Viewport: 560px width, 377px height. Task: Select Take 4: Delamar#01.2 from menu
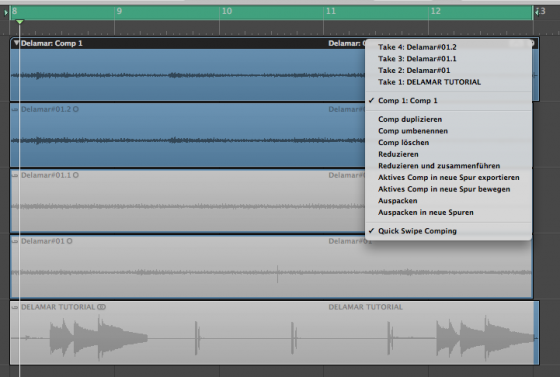pyautogui.click(x=449, y=47)
